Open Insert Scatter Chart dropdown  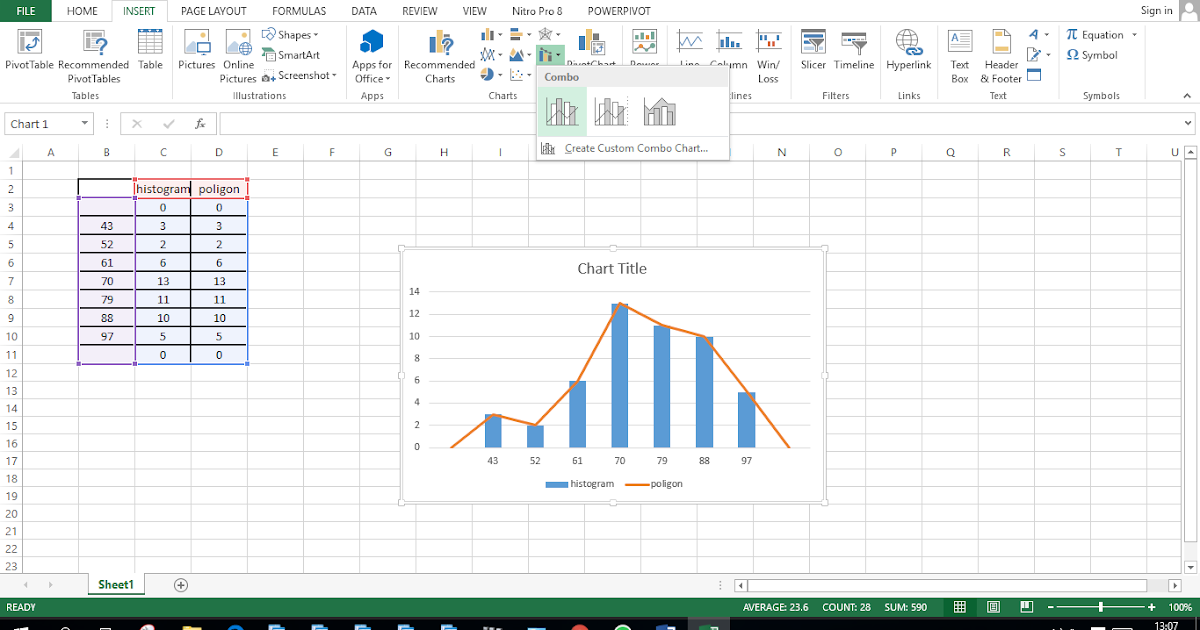point(520,75)
